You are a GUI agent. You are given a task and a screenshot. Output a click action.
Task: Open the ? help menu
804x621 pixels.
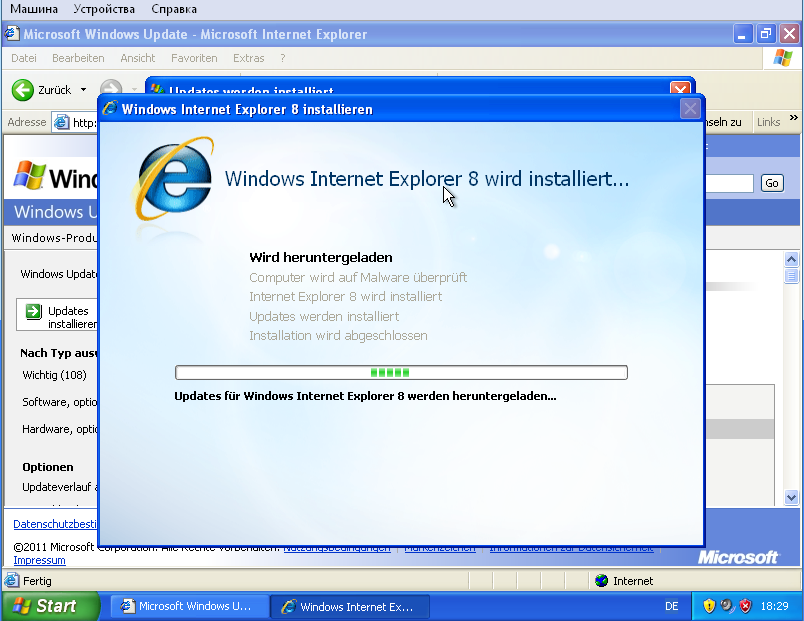[x=283, y=58]
